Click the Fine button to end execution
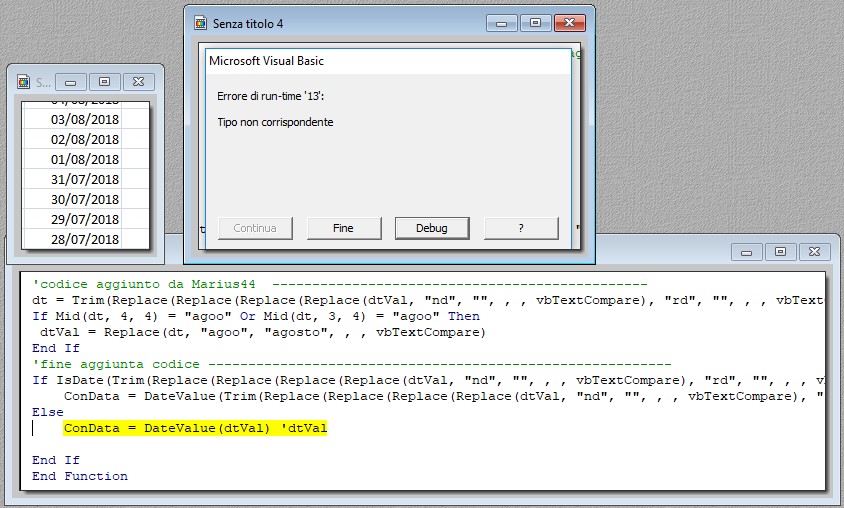 pyautogui.click(x=343, y=228)
